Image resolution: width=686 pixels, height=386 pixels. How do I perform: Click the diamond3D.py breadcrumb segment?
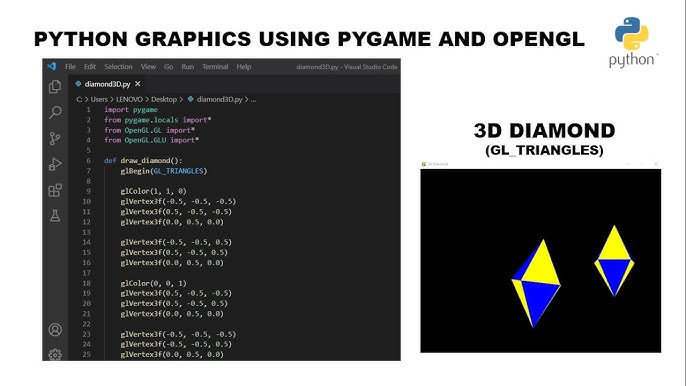coord(220,99)
